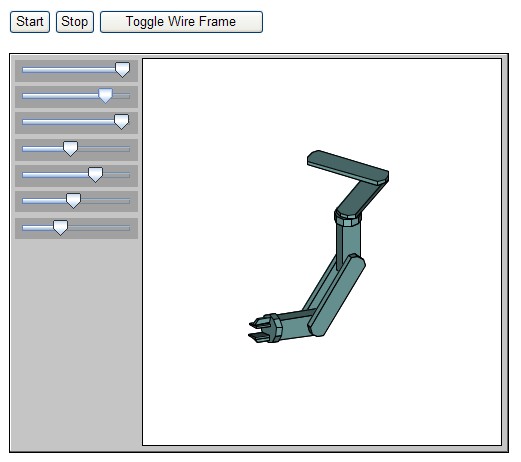Click the empty track right of second slider thumb
This screenshot has width=521, height=462.
(x=121, y=96)
